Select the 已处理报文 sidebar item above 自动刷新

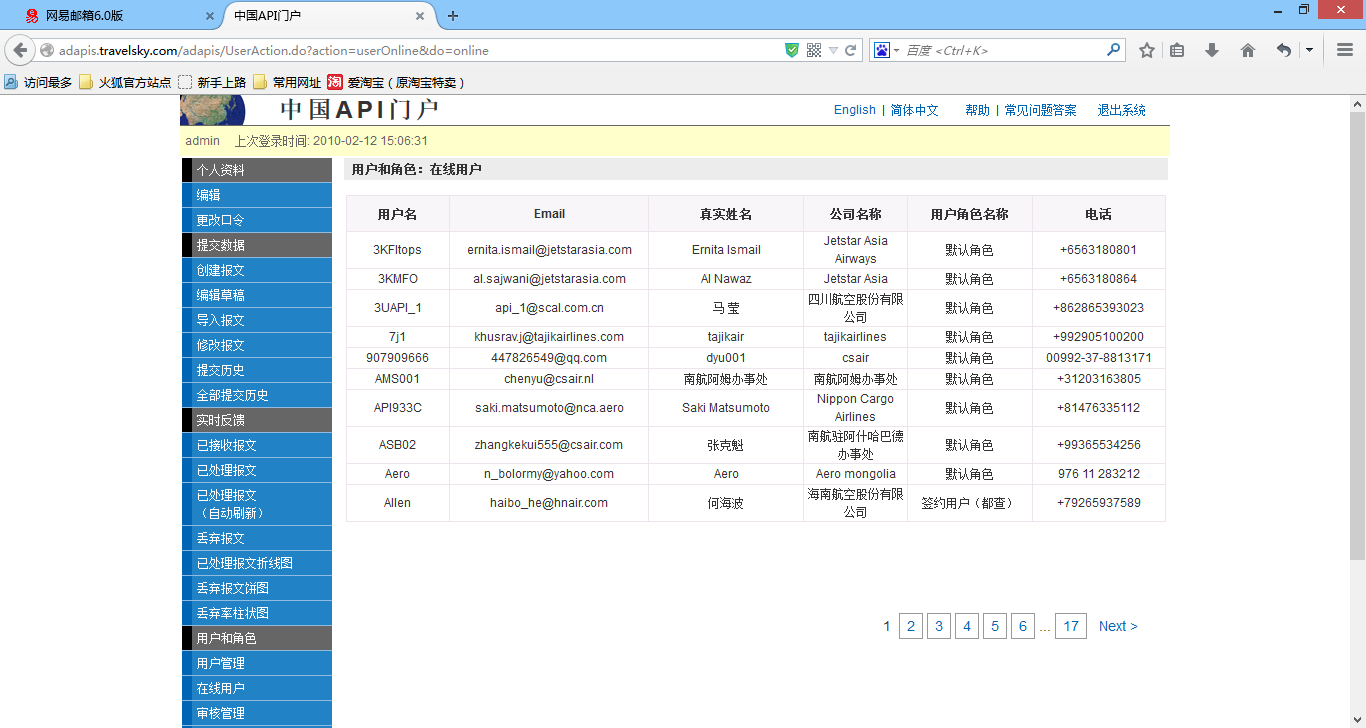click(257, 470)
